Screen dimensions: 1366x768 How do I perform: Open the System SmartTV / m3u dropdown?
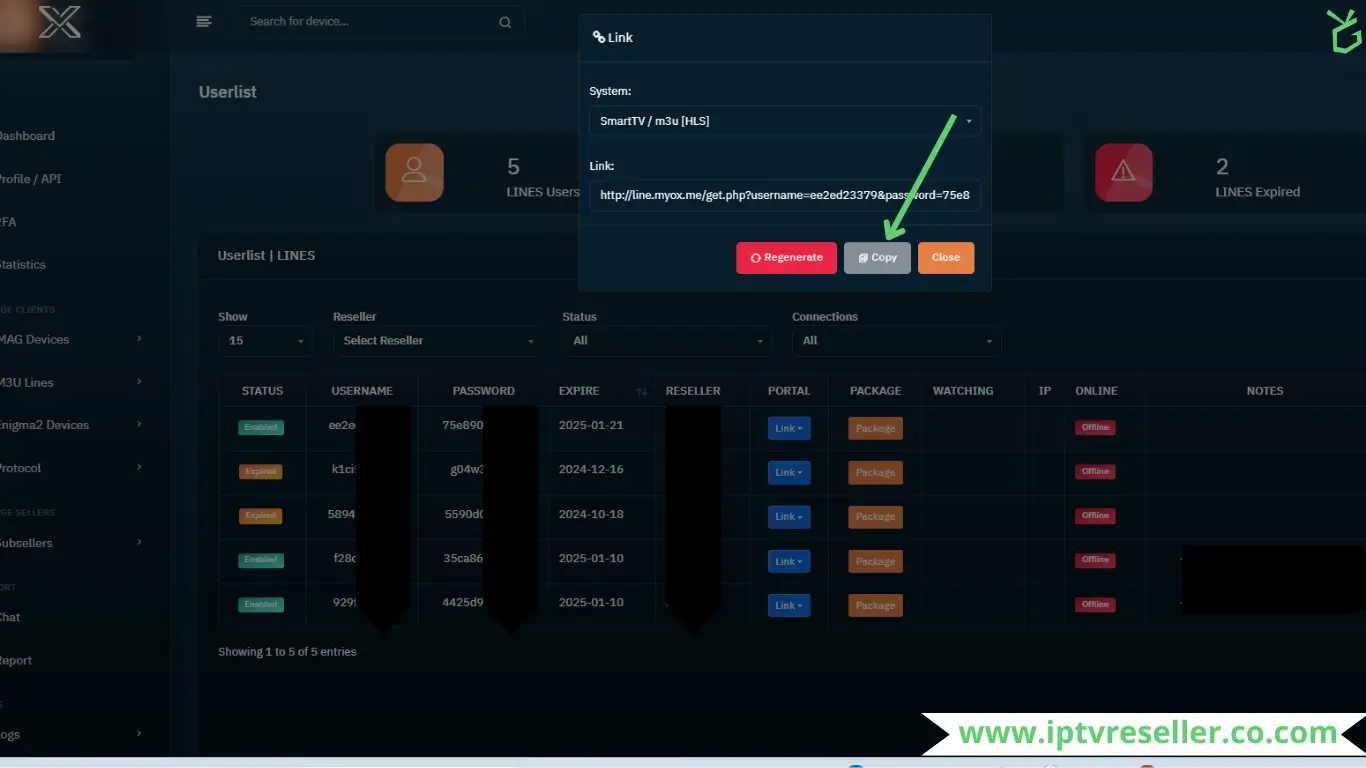pyautogui.click(x=784, y=121)
